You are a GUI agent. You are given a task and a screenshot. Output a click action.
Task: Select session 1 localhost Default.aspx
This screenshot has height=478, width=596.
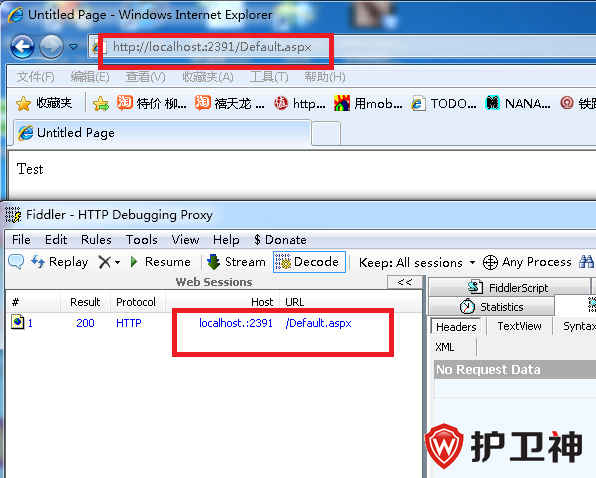pos(214,323)
